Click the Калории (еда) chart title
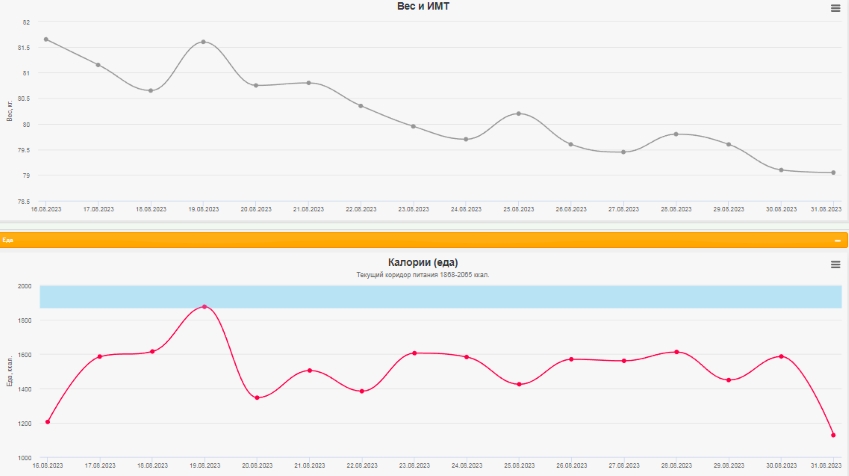The width and height of the screenshot is (849, 476). [x=423, y=263]
